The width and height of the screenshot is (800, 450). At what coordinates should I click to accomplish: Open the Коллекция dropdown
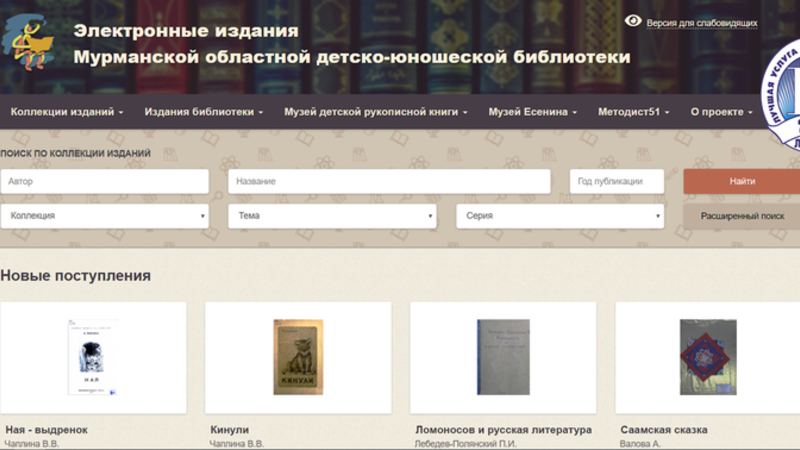[105, 216]
